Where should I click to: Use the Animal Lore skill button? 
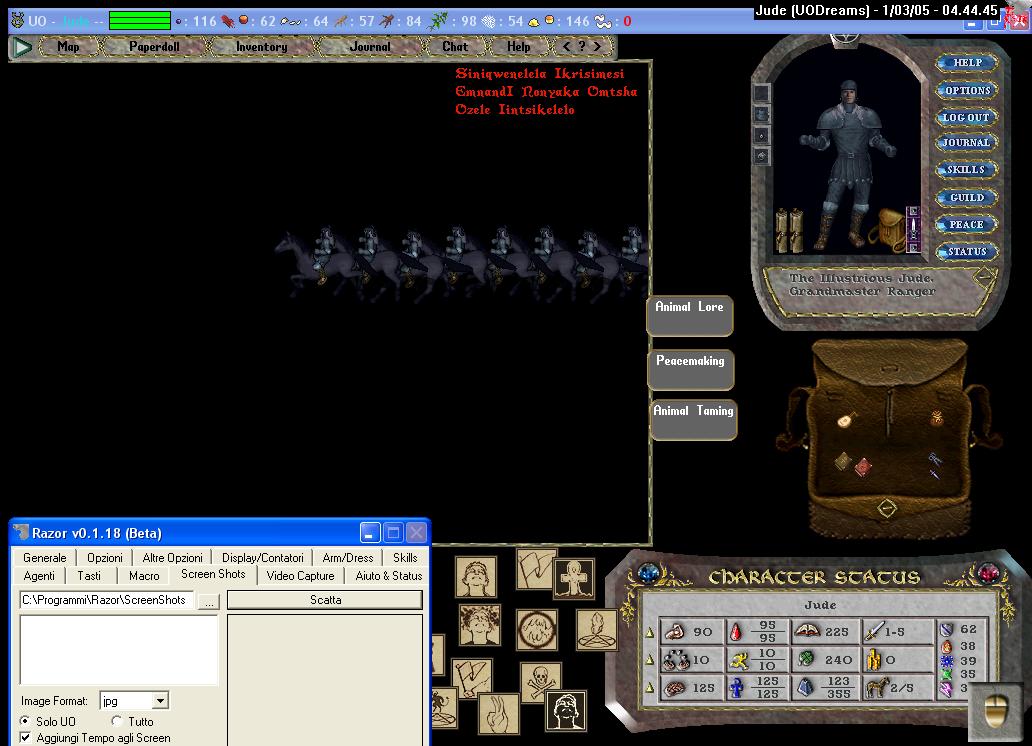click(690, 315)
